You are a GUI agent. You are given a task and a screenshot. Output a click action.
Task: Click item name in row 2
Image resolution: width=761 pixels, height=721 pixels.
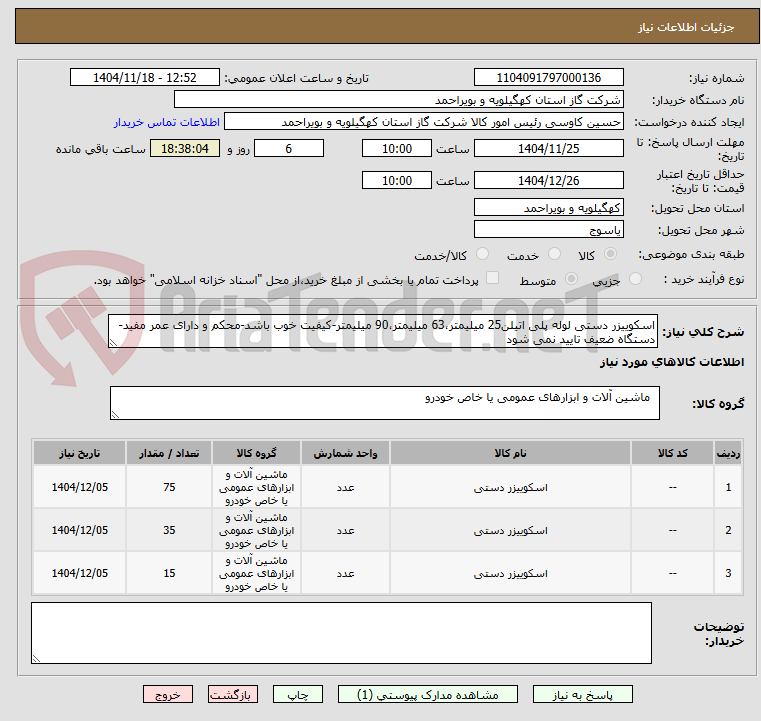[510, 530]
